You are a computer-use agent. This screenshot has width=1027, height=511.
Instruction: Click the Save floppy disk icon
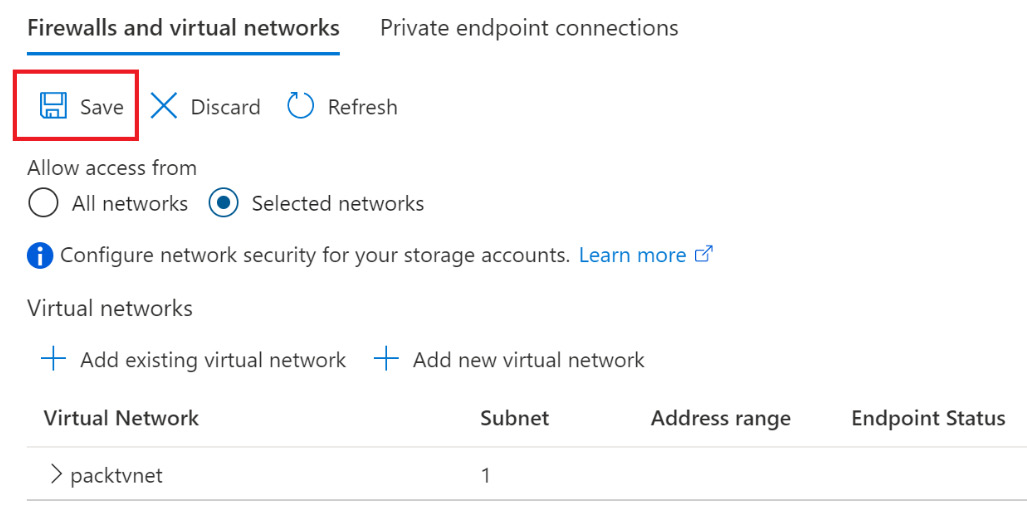point(53,106)
